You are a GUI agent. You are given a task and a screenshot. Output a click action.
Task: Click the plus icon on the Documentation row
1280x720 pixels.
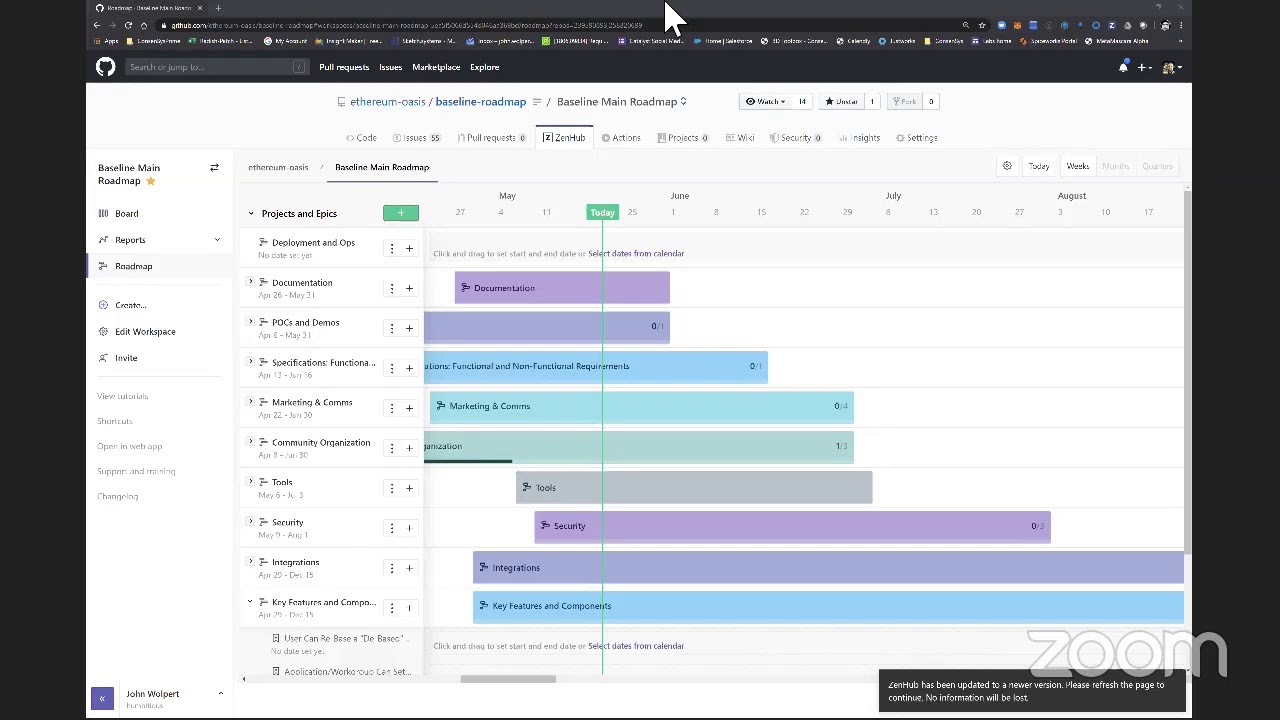click(409, 288)
